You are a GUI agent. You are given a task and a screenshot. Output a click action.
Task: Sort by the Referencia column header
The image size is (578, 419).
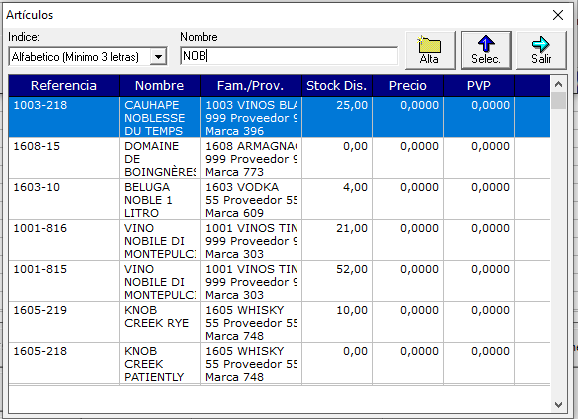click(64, 85)
